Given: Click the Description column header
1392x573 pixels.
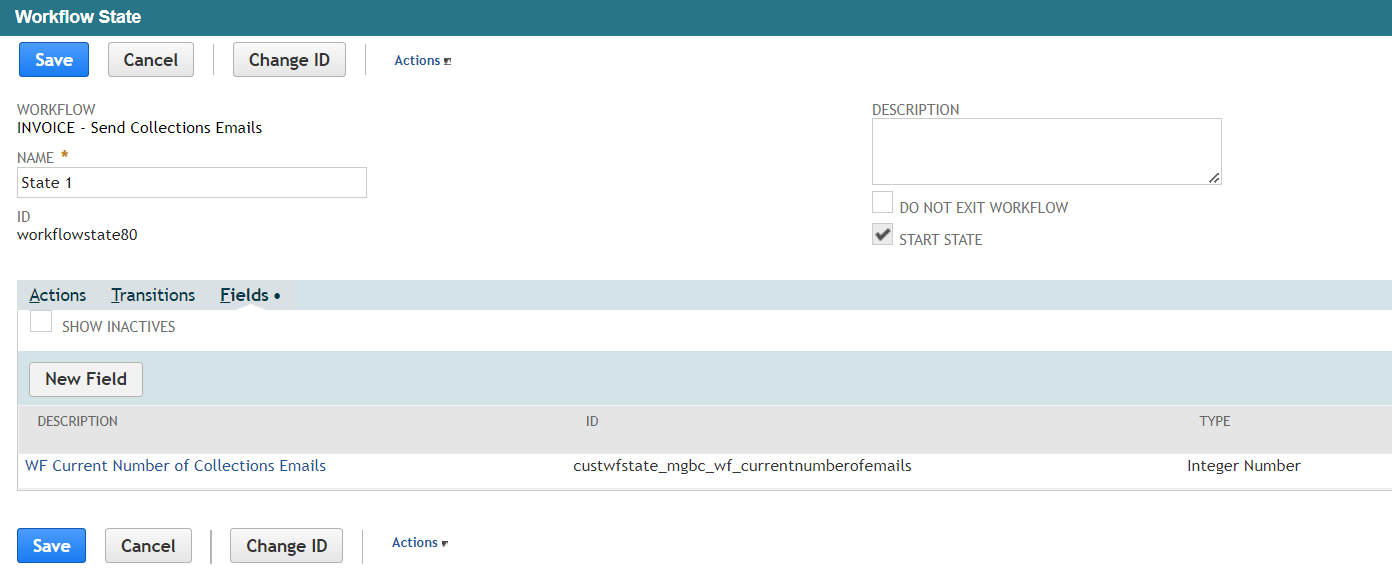Looking at the screenshot, I should pos(78,421).
